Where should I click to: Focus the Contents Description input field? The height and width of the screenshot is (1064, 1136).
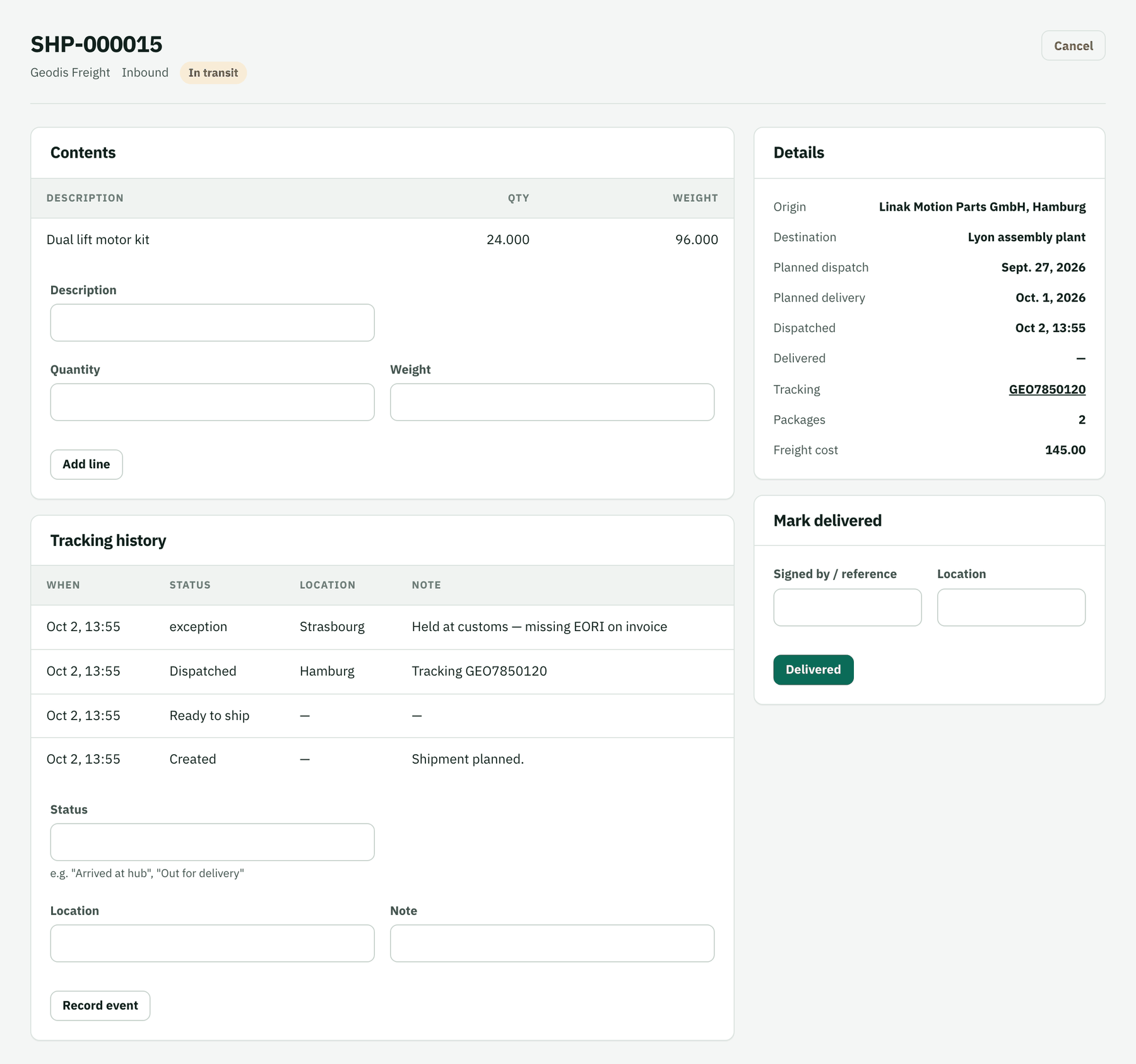[212, 322]
